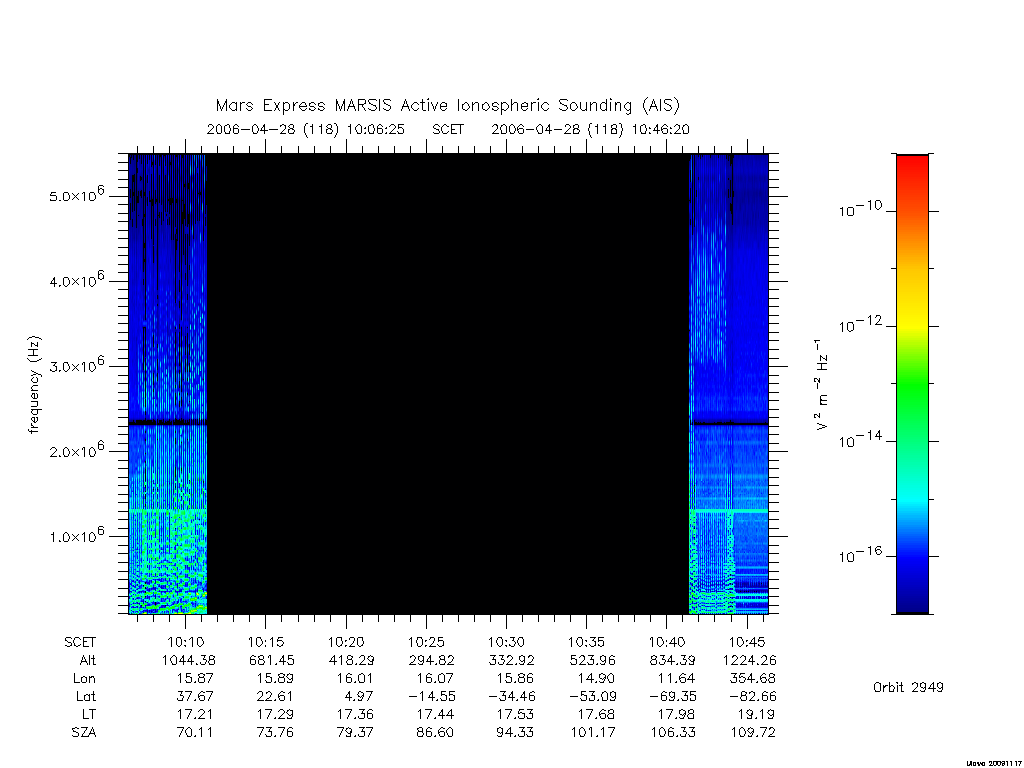Click the Orbit 2949 label
The height and width of the screenshot is (768, 1024).
(908, 687)
